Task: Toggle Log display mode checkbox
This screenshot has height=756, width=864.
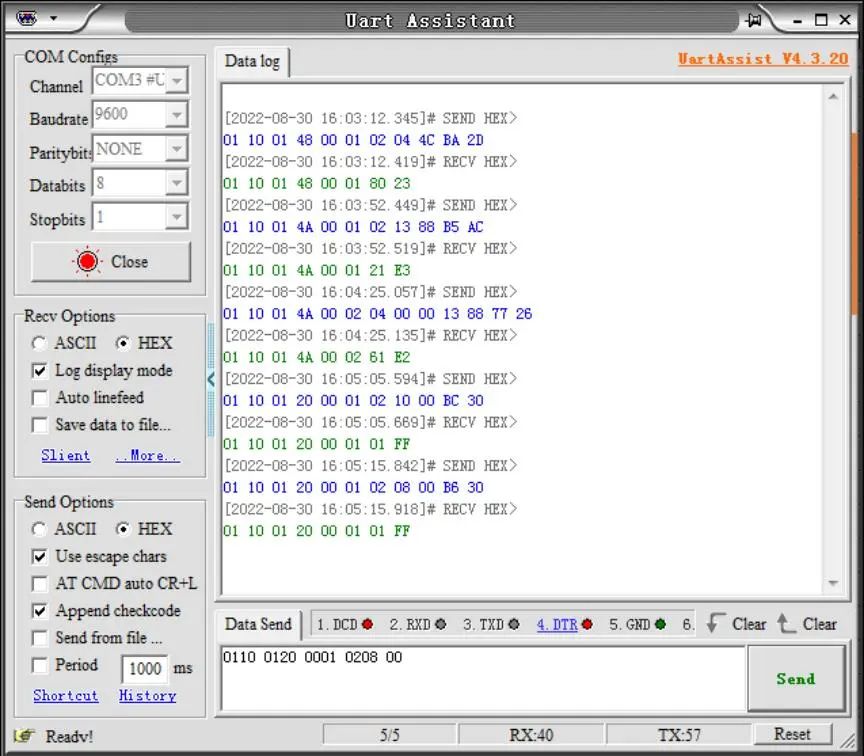Action: 40,370
